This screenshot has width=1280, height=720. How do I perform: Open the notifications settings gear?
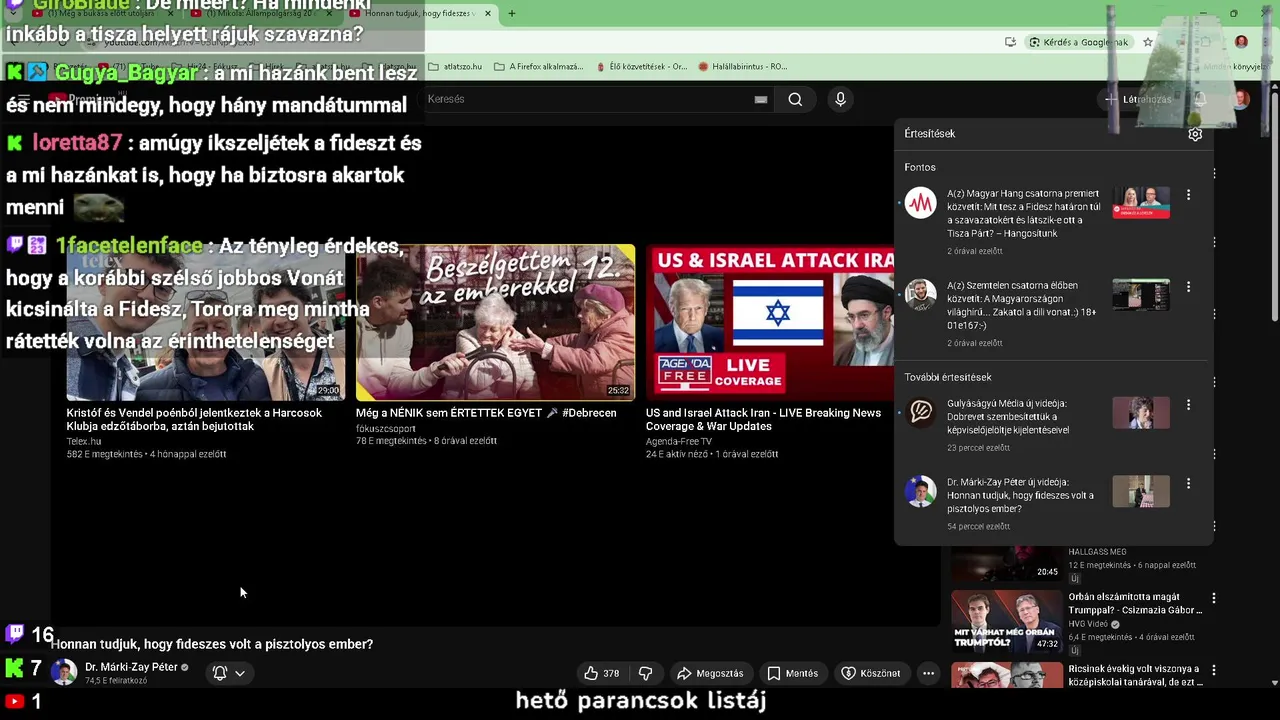[1195, 134]
